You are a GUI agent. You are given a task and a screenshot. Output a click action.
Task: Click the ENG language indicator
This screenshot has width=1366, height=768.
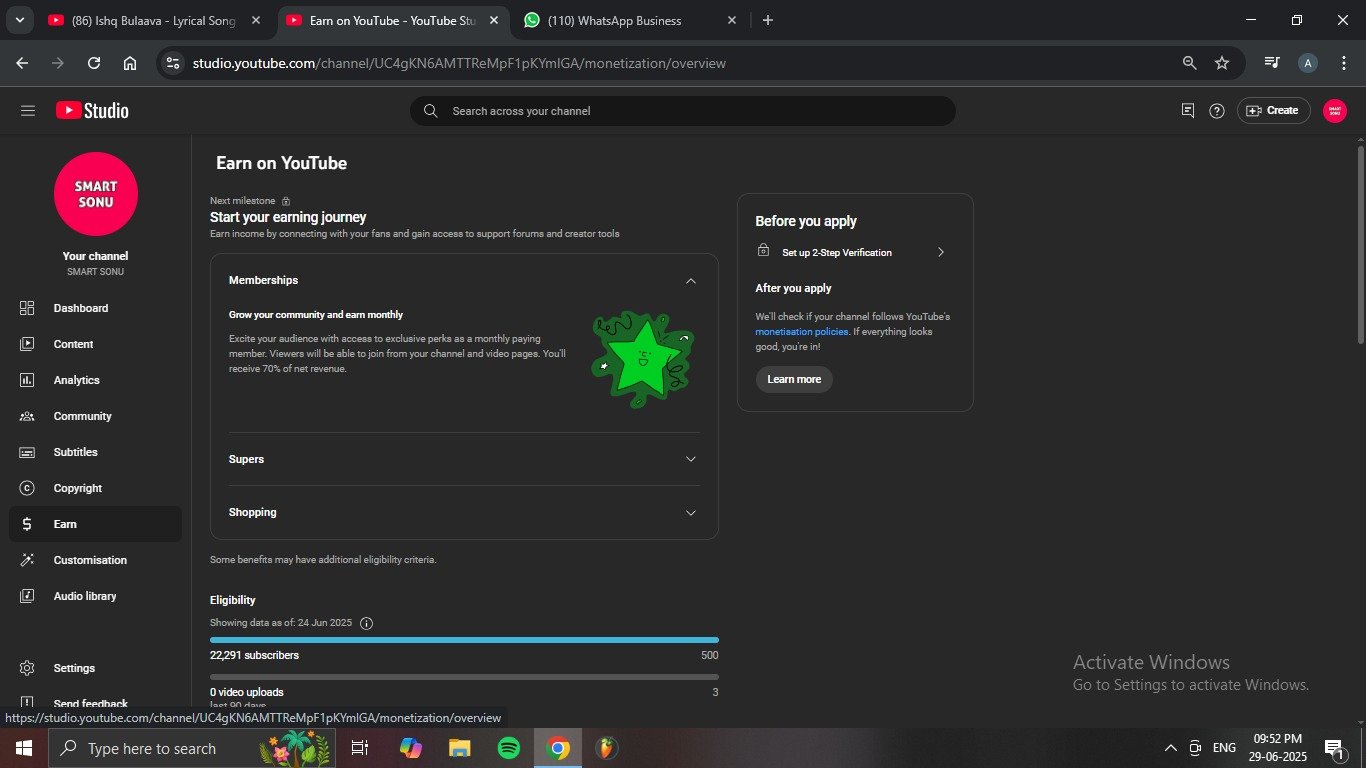[1224, 748]
